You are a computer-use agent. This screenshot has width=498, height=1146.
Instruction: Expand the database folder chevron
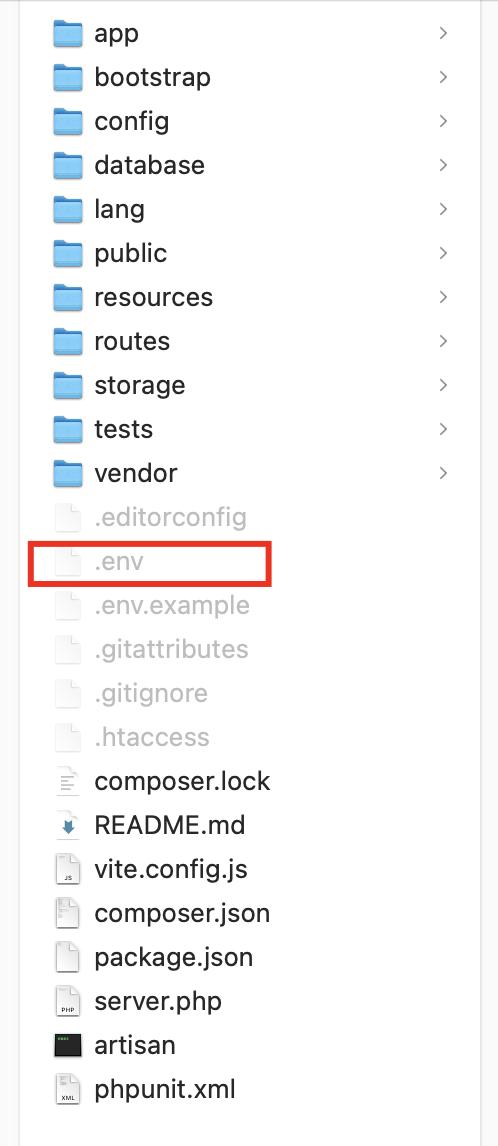pyautogui.click(x=443, y=165)
